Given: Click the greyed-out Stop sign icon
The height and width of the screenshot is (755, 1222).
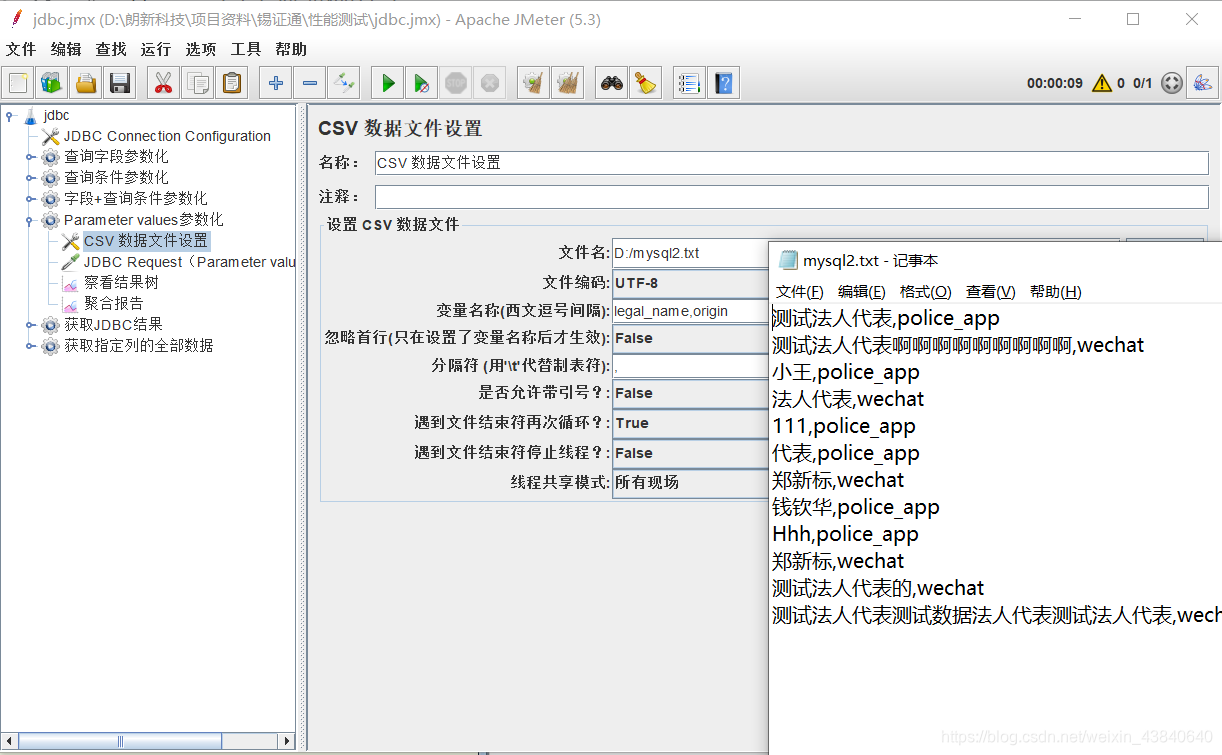Looking at the screenshot, I should [456, 83].
